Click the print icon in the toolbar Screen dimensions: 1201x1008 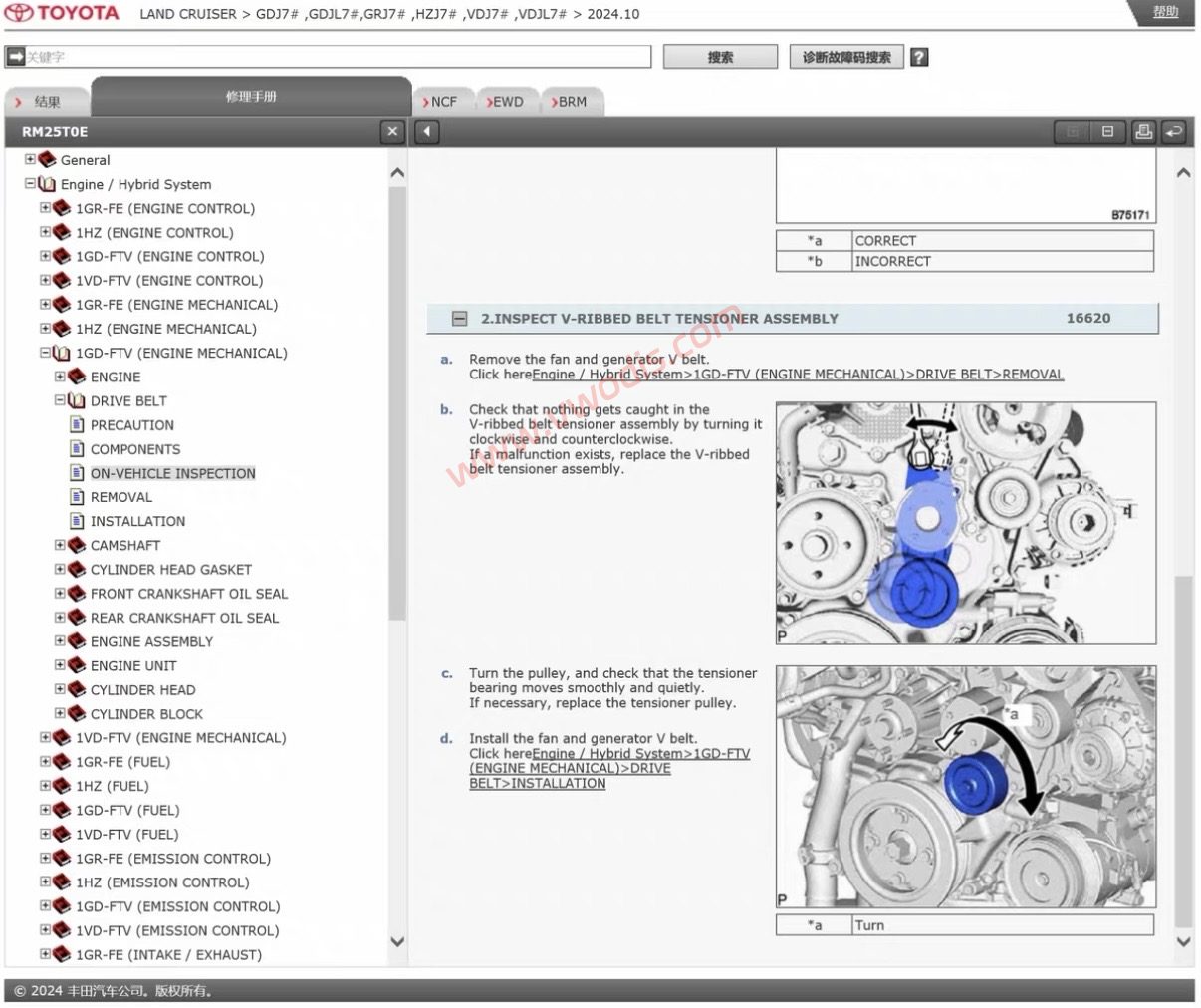click(1143, 131)
